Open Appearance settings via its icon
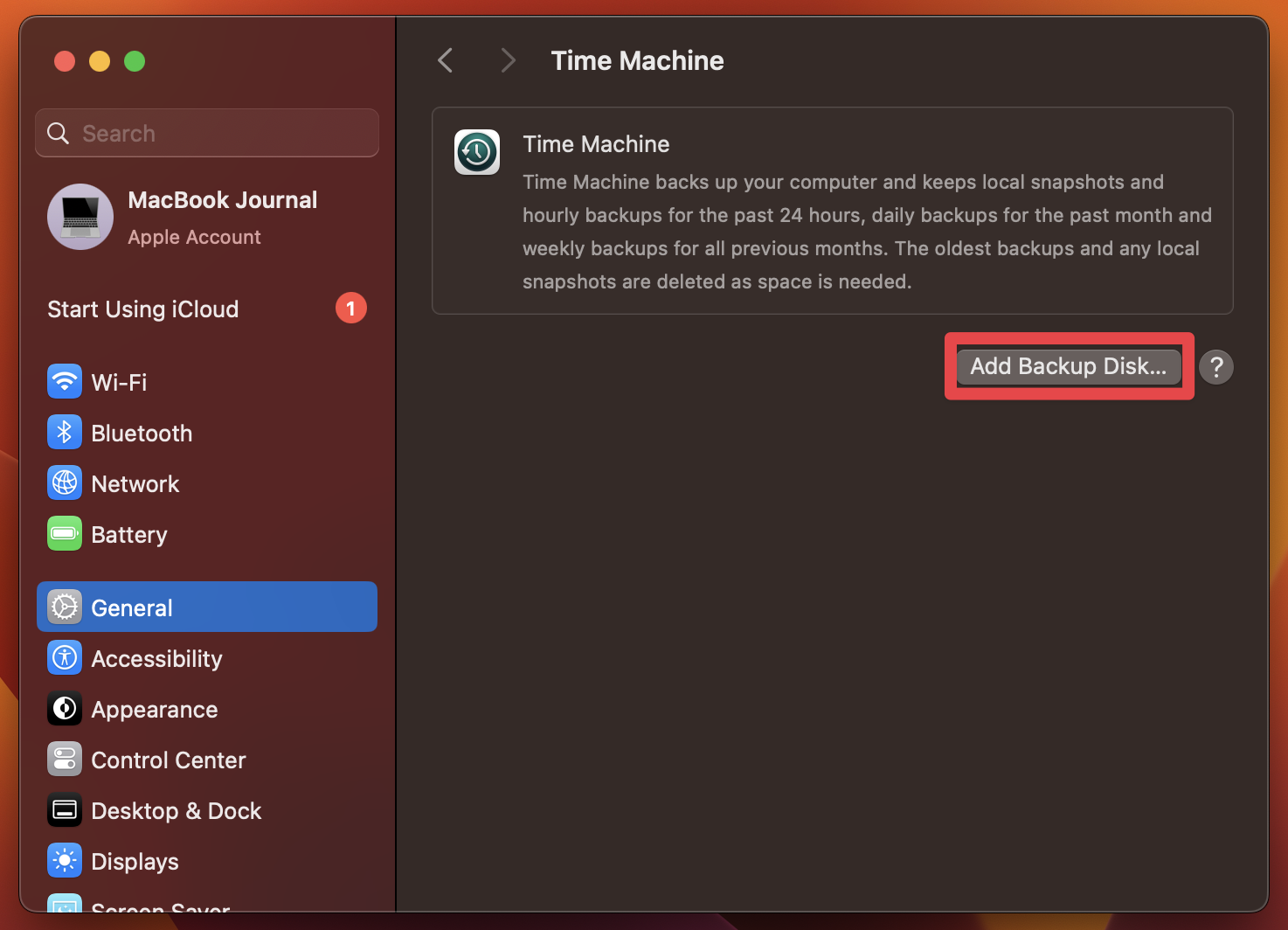The height and width of the screenshot is (930, 1288). 65,708
